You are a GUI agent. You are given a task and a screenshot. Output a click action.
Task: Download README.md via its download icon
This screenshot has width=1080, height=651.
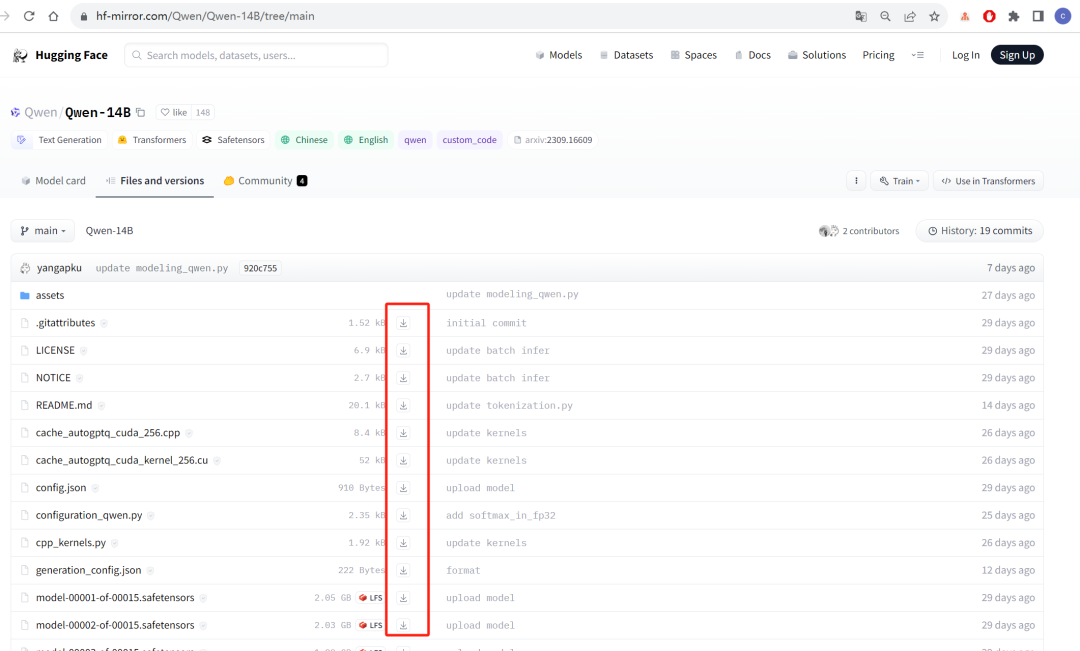coord(404,405)
